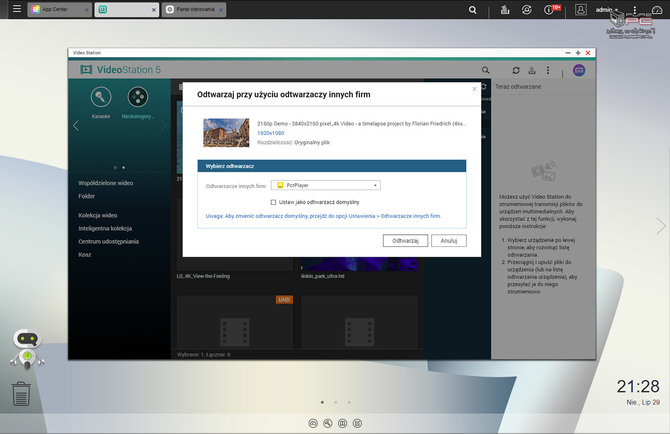The image size is (670, 434).
Task: Open the video thumbnail with UHD badge
Action: (x=235, y=323)
